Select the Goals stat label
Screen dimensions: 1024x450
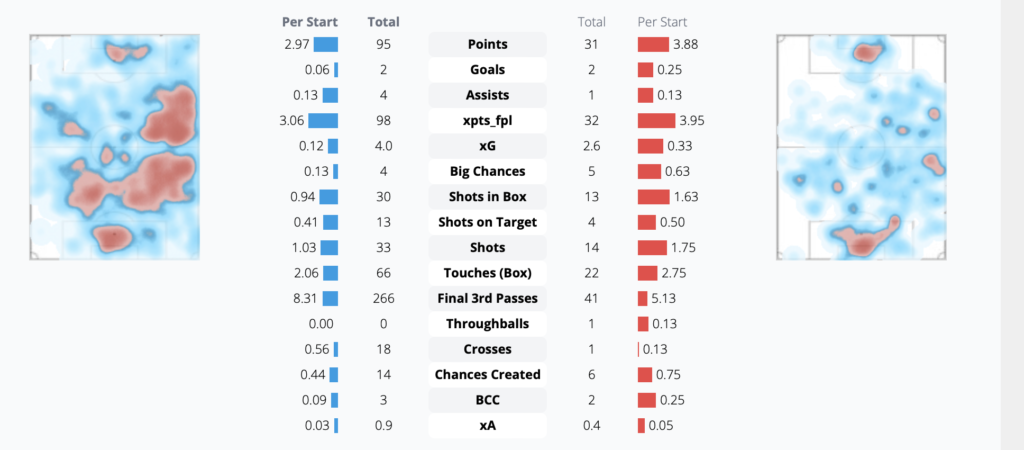[x=487, y=70]
